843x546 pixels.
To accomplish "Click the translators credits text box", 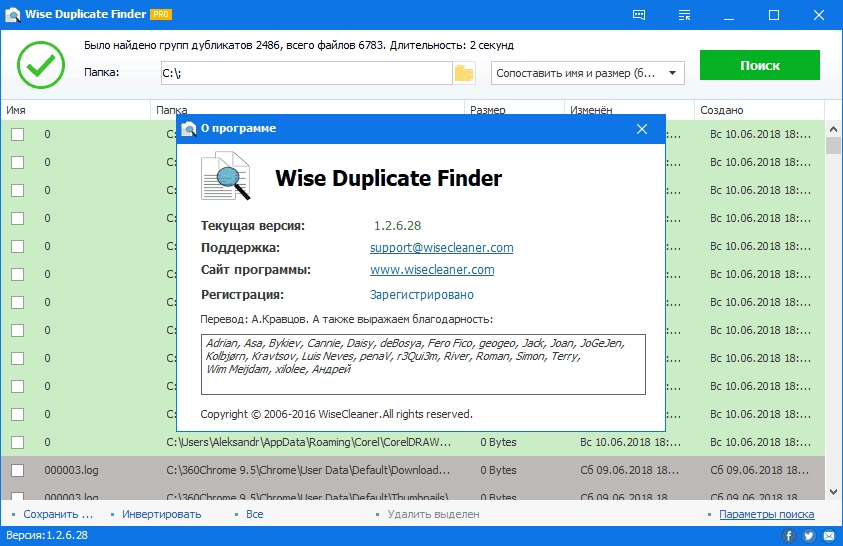I will (x=423, y=364).
